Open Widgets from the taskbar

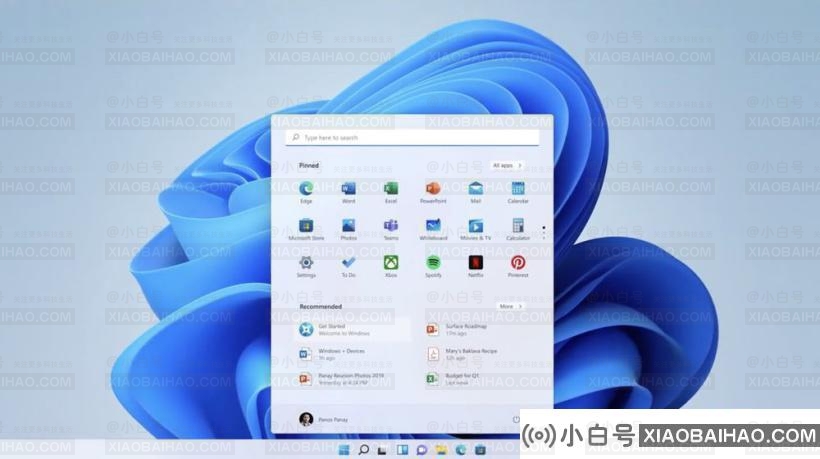402,450
